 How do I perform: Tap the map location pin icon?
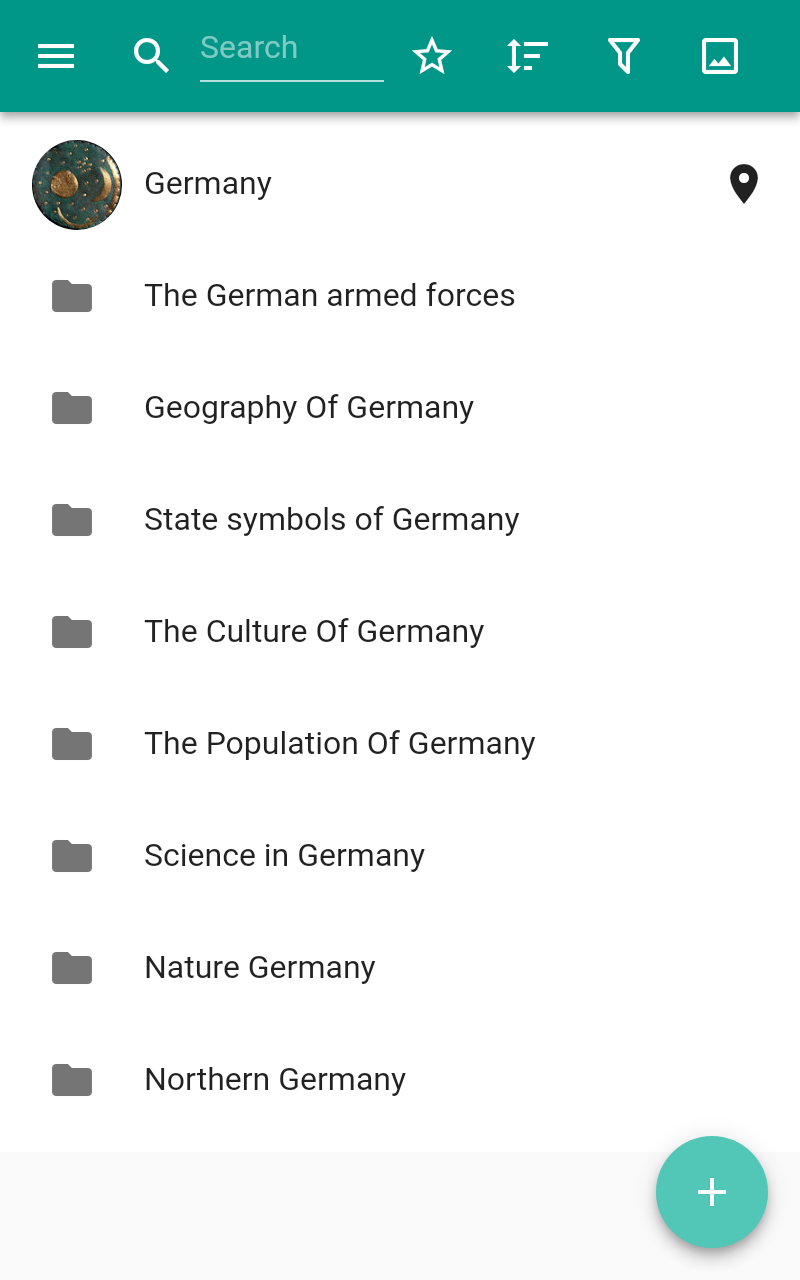pos(743,185)
